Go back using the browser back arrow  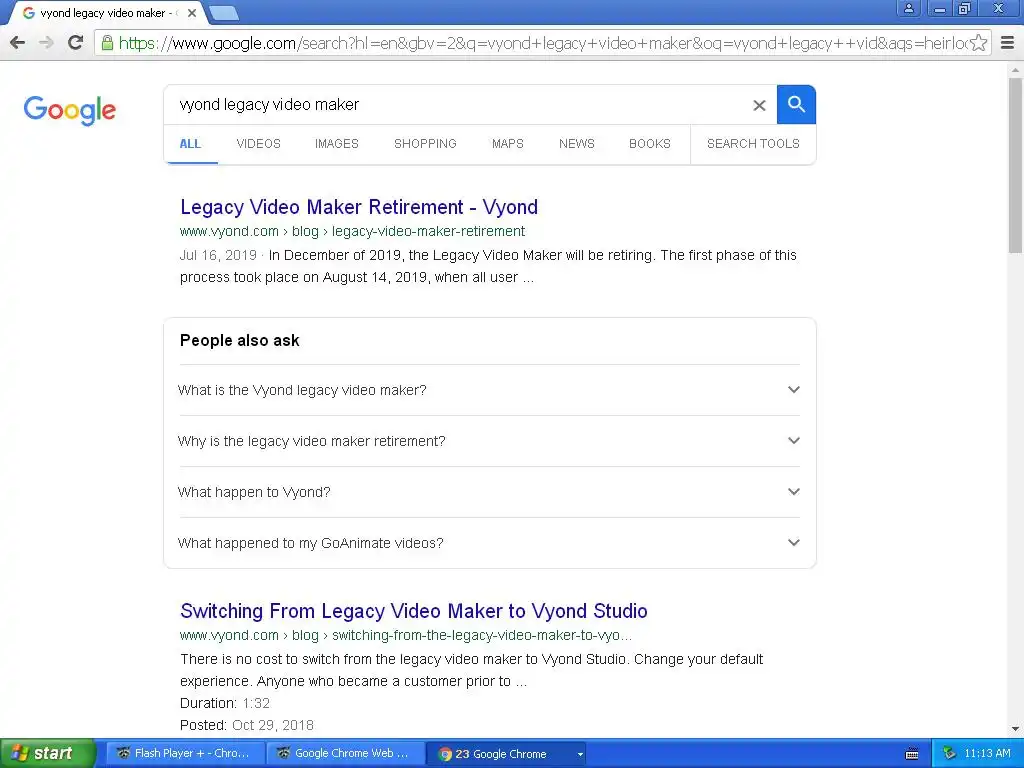tap(18, 43)
